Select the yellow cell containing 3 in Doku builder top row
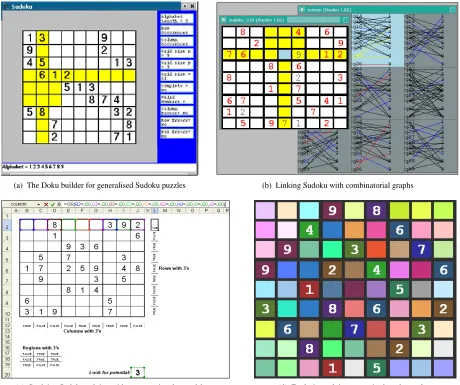This screenshot has width=460, height=385. pos(42,37)
